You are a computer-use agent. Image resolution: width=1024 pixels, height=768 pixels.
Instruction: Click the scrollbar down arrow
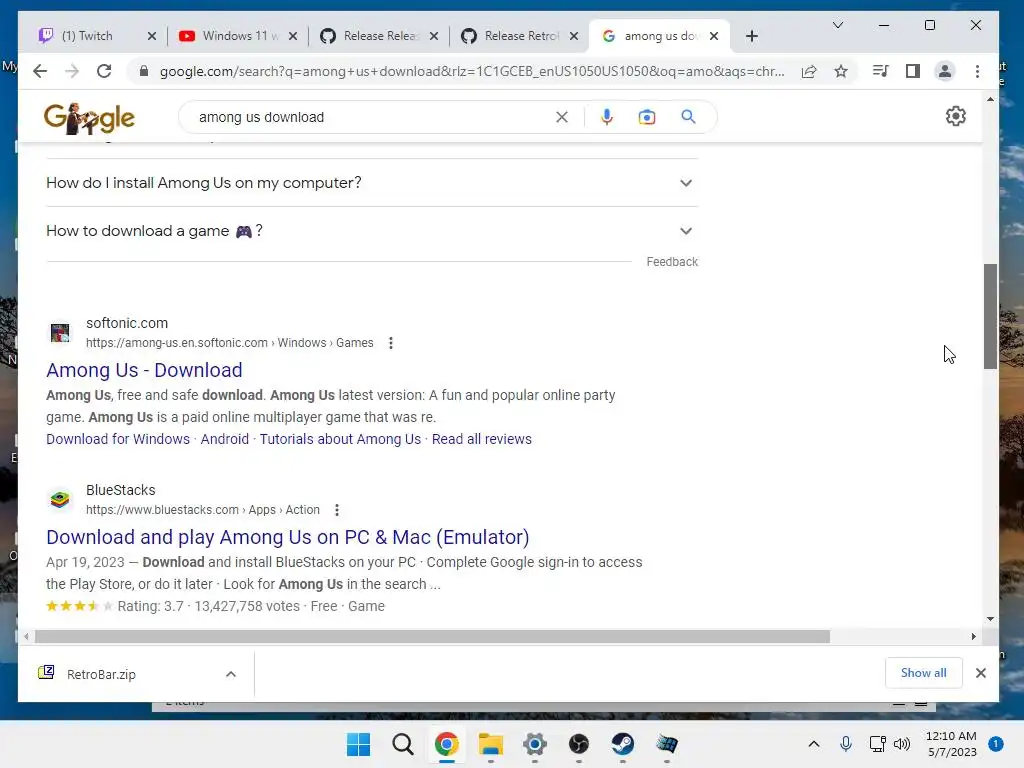(990, 618)
